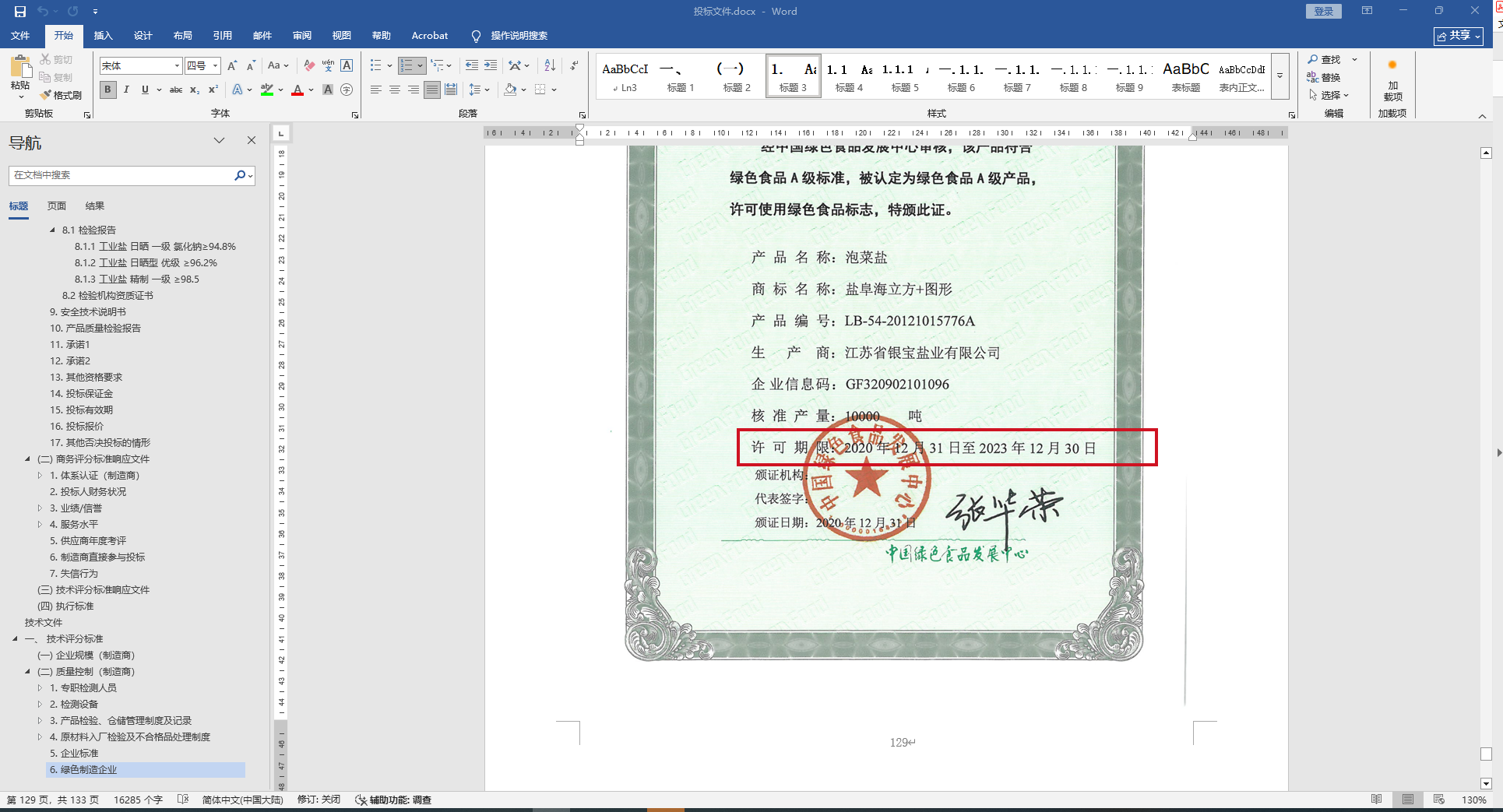Viewport: 1503px width, 812px height.
Task: Toggle underline formatting
Action: click(145, 90)
